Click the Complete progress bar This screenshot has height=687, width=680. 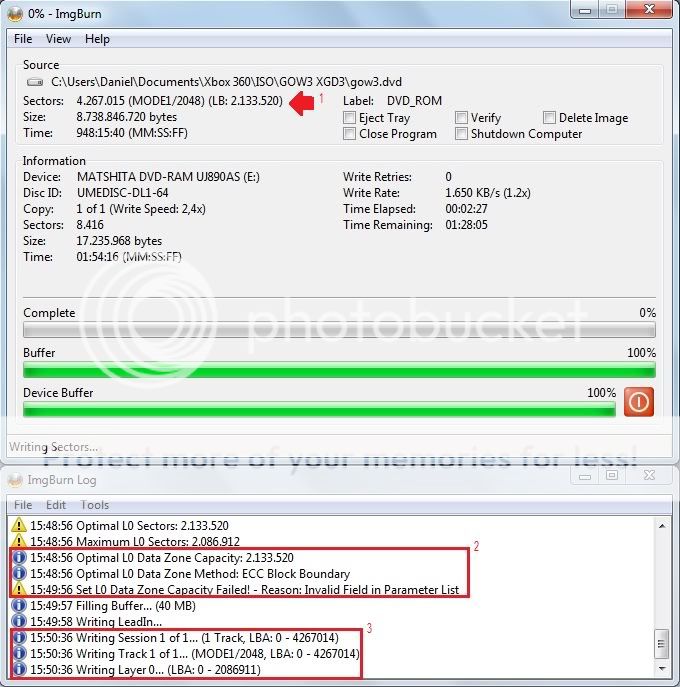pyautogui.click(x=339, y=330)
